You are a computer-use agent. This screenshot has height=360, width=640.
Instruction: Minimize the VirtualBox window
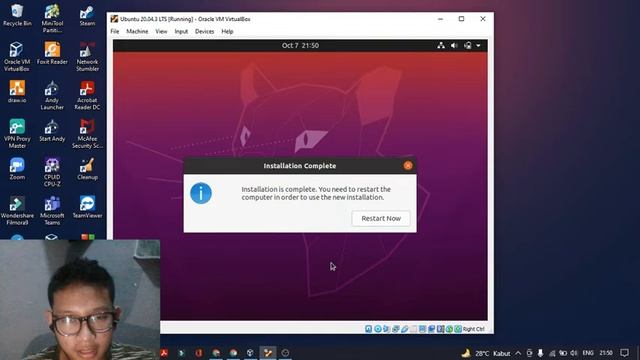click(x=440, y=19)
